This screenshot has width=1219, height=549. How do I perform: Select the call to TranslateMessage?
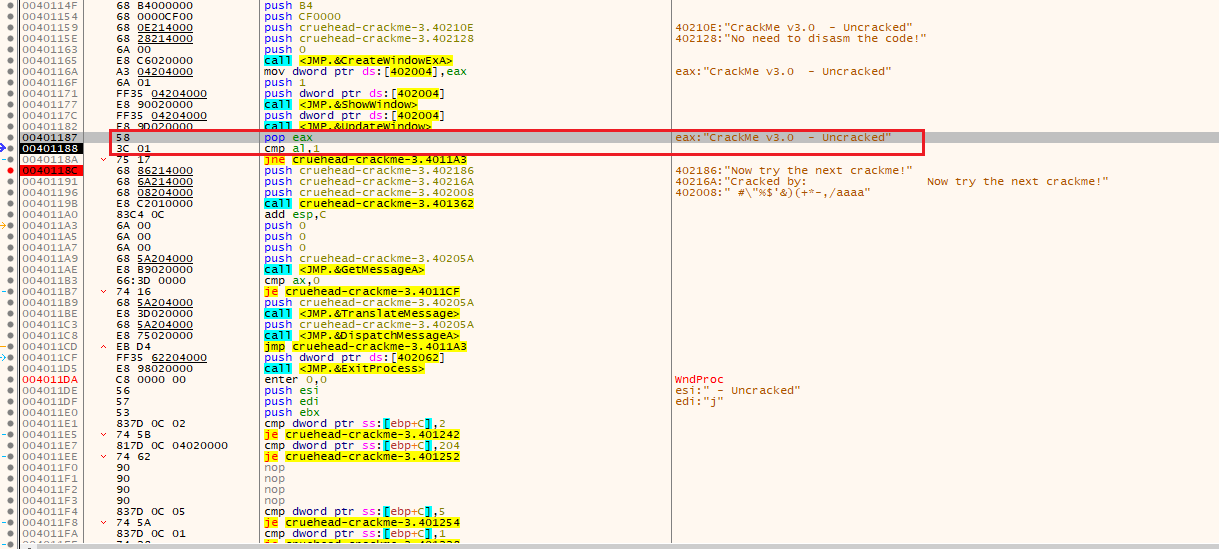(361, 313)
